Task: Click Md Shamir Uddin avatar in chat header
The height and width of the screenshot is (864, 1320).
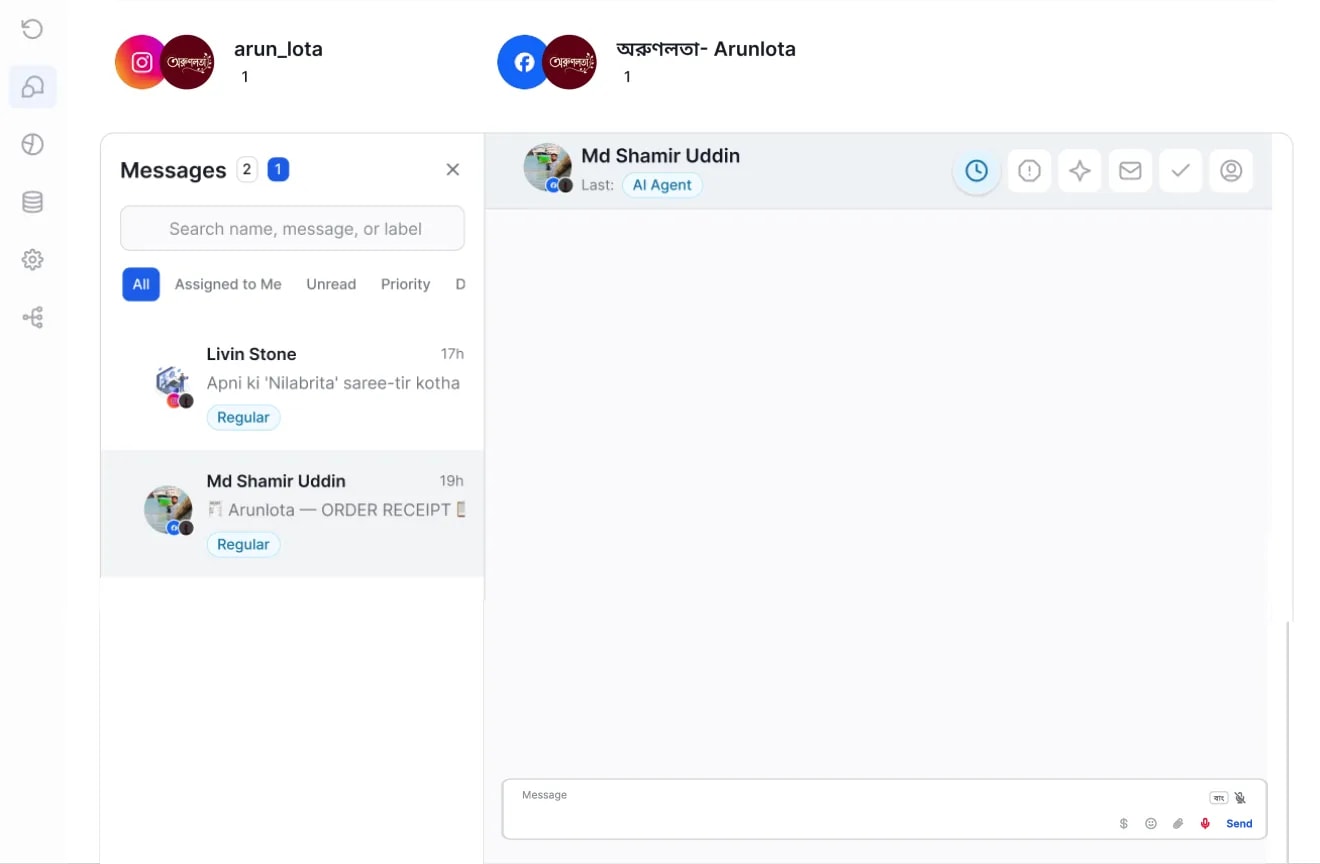Action: click(x=548, y=168)
